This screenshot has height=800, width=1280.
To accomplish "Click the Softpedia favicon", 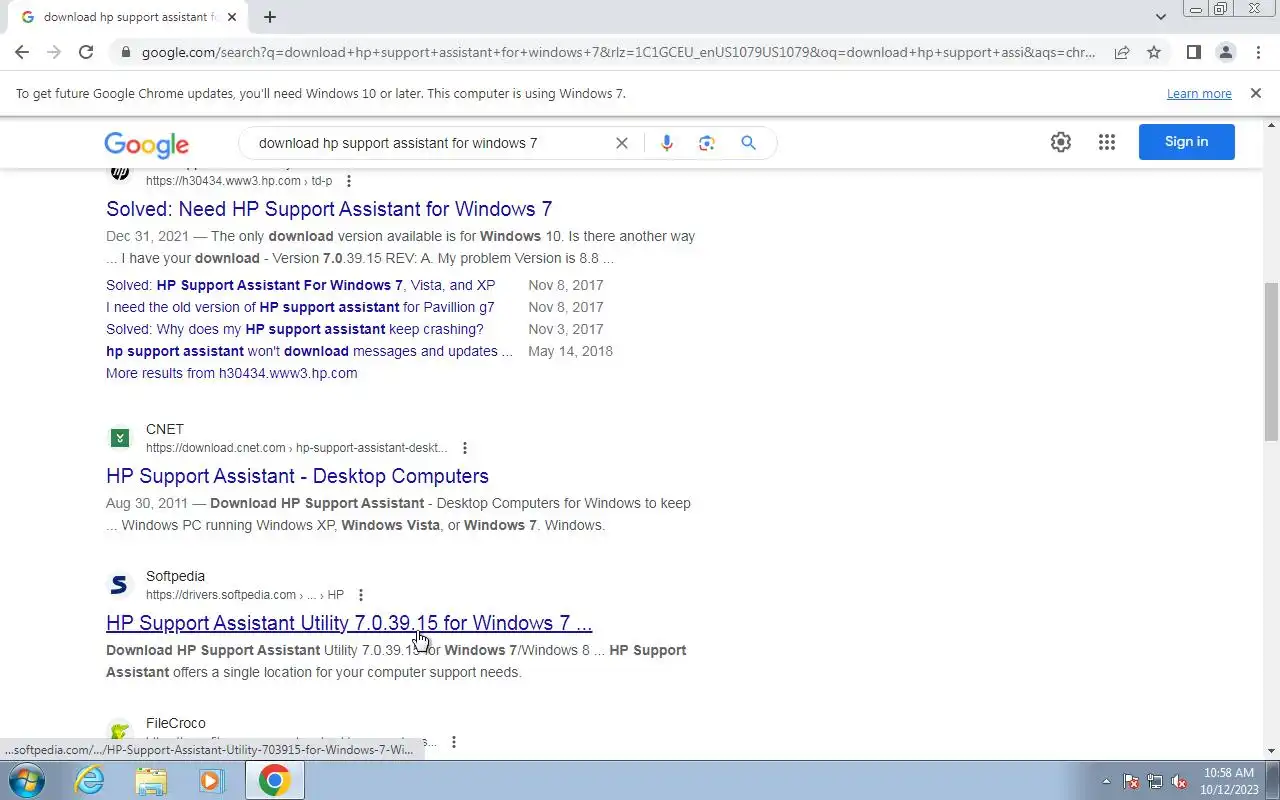I will pyautogui.click(x=120, y=585).
